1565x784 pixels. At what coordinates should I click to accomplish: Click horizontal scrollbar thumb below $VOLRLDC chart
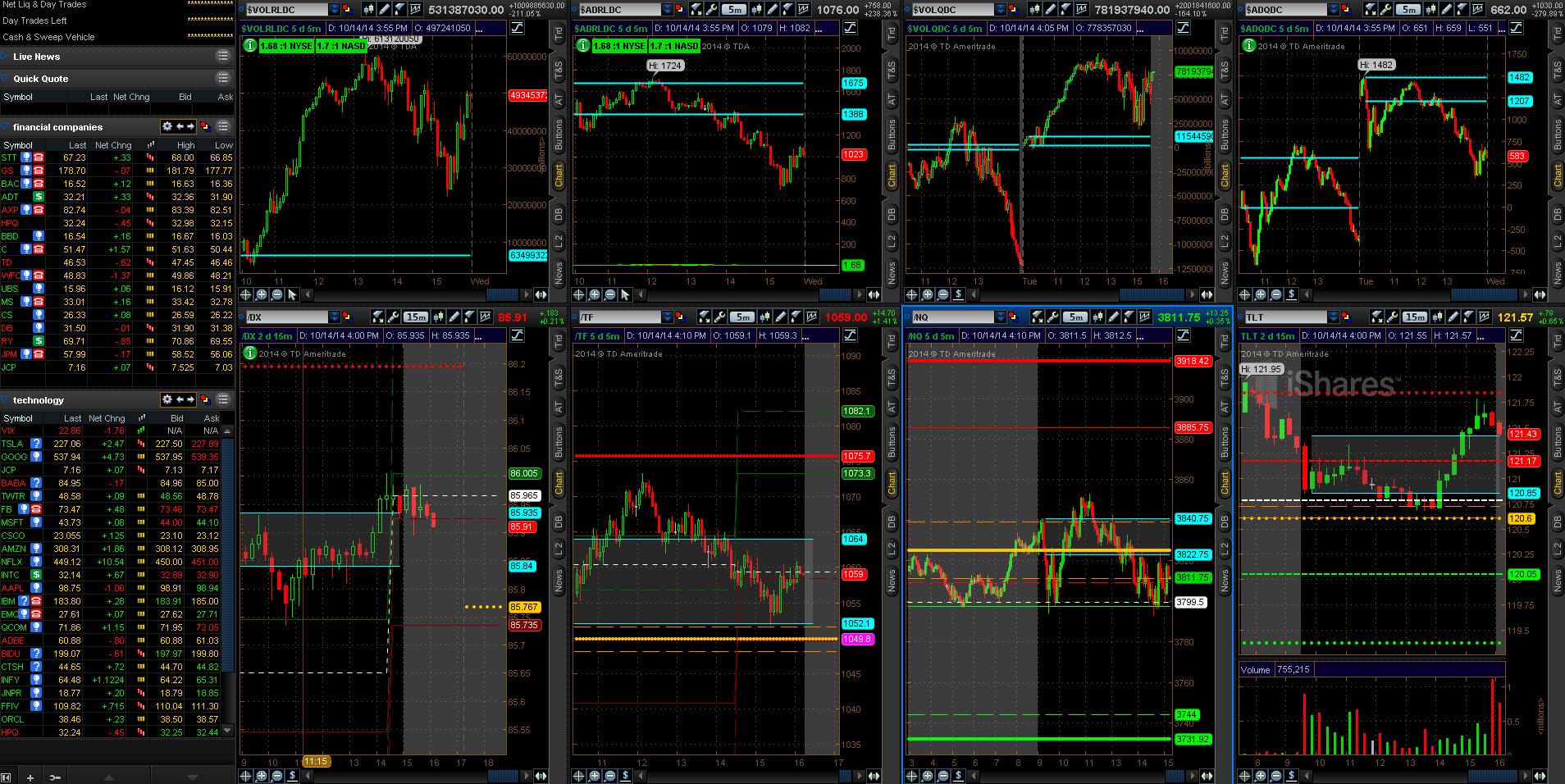502,294
